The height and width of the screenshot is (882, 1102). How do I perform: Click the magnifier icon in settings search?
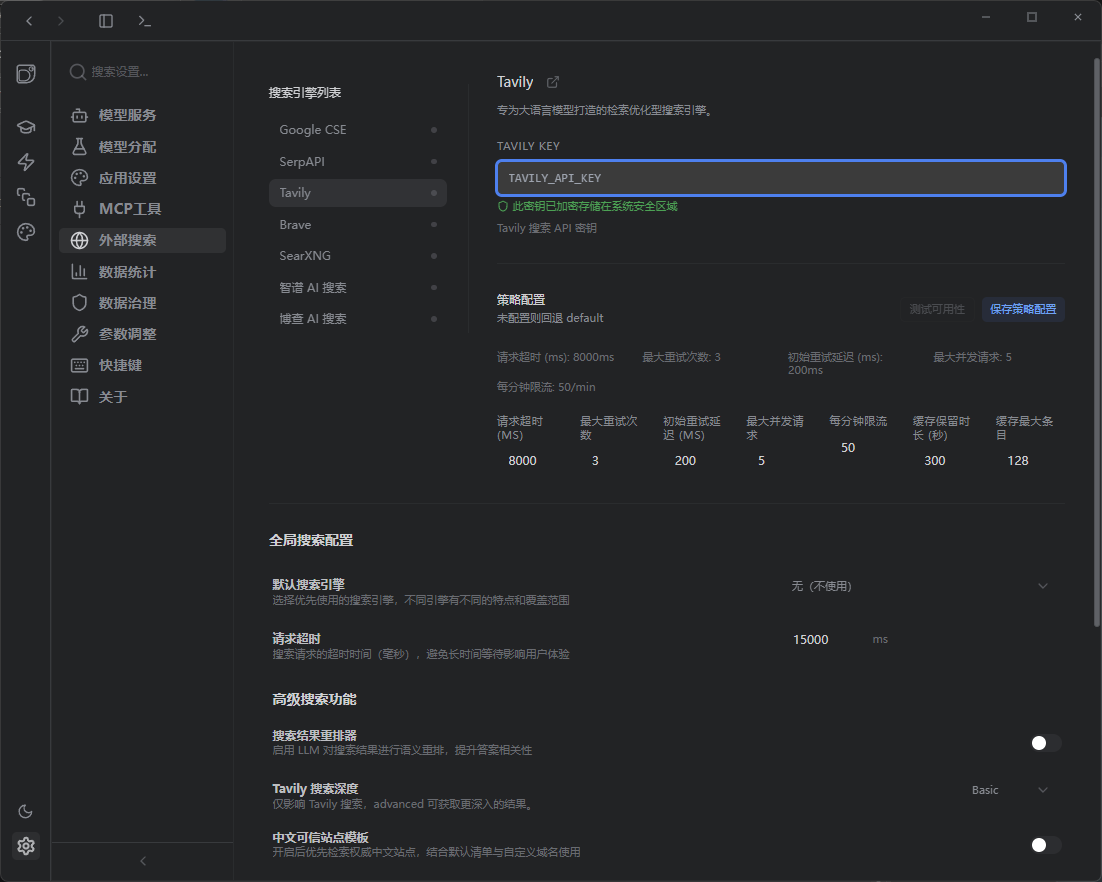pyautogui.click(x=77, y=72)
